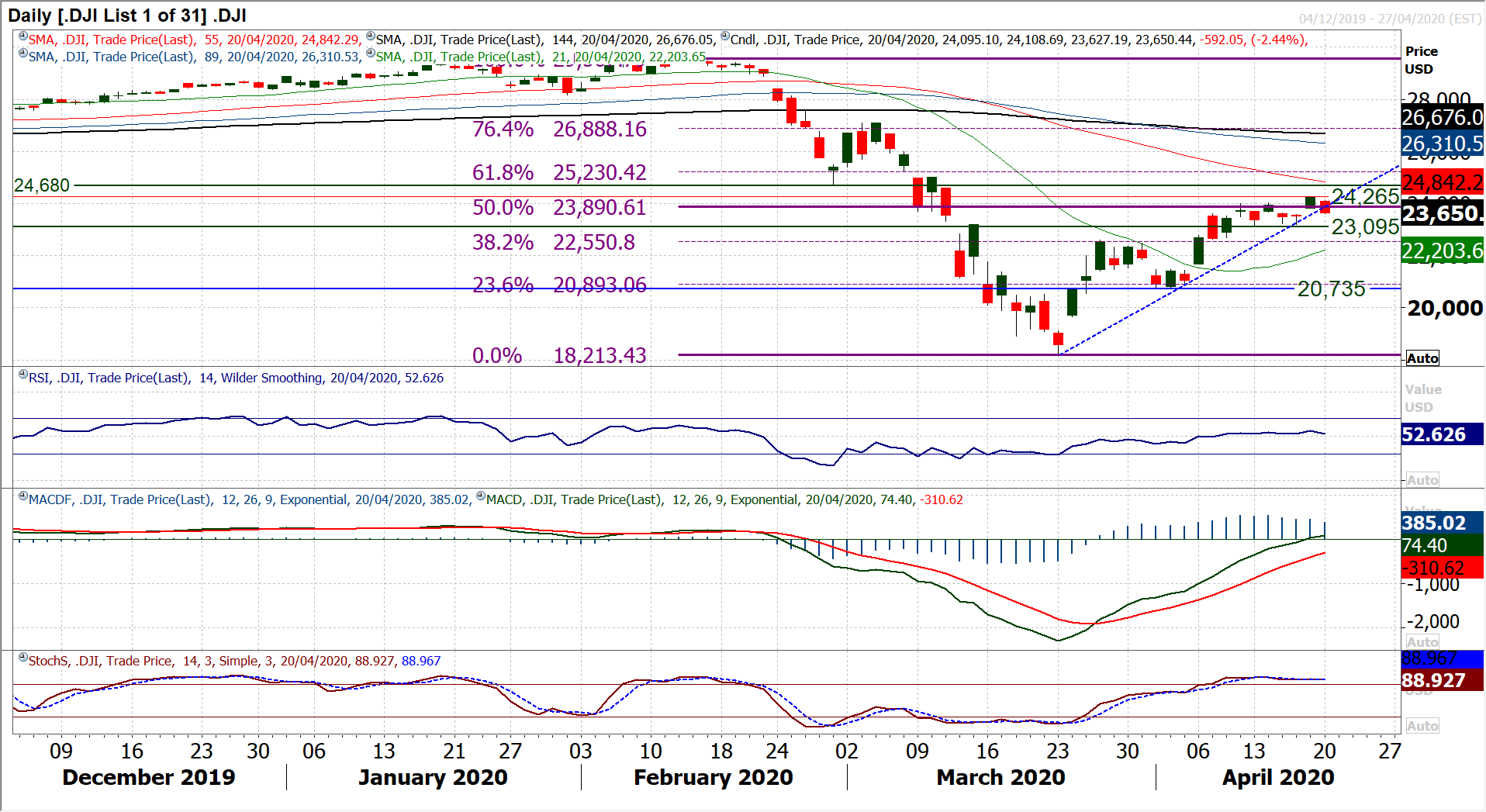Click the Stochastic value tag 88.927
The image size is (1486, 812).
[1443, 681]
